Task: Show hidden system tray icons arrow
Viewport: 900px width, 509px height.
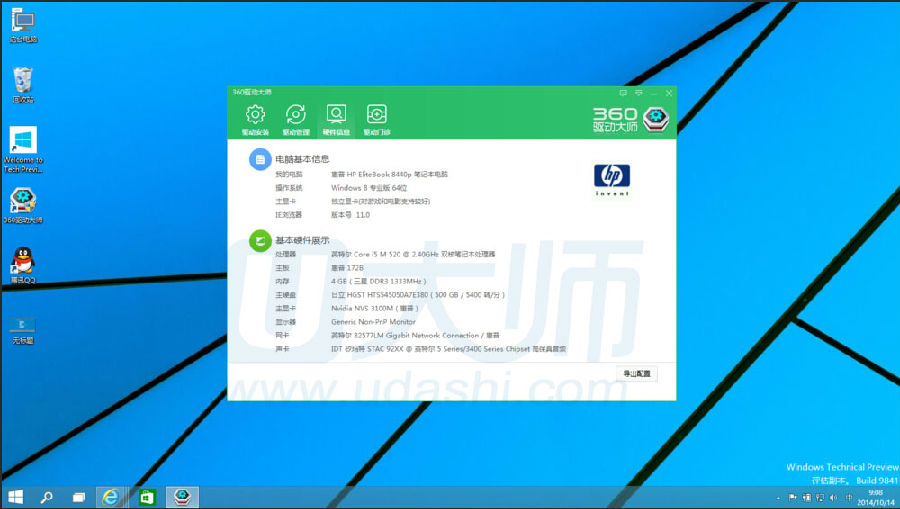Action: click(779, 497)
